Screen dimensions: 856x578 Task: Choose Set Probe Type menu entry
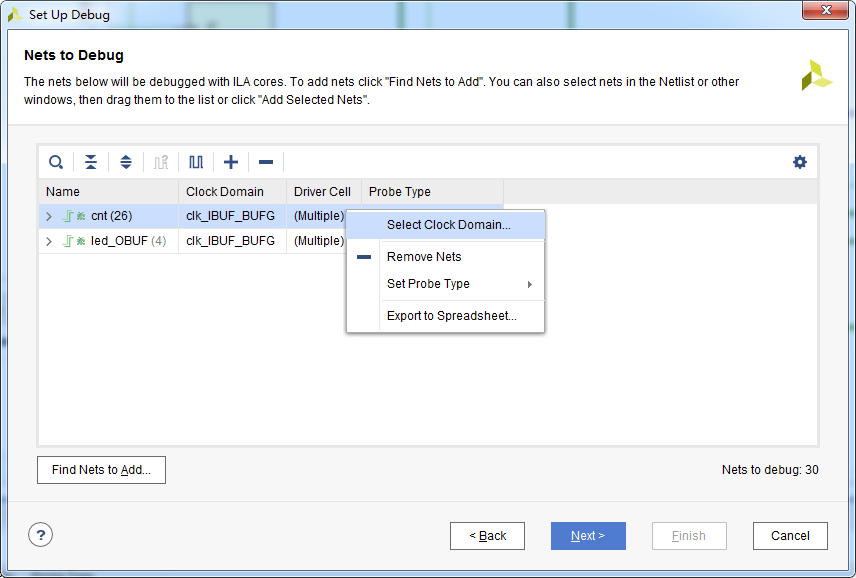(445, 284)
